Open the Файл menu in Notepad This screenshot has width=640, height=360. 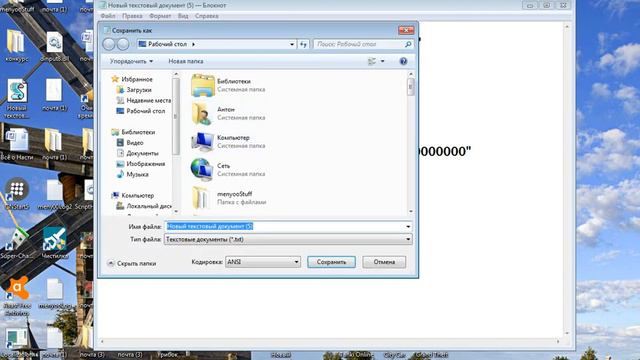108,16
